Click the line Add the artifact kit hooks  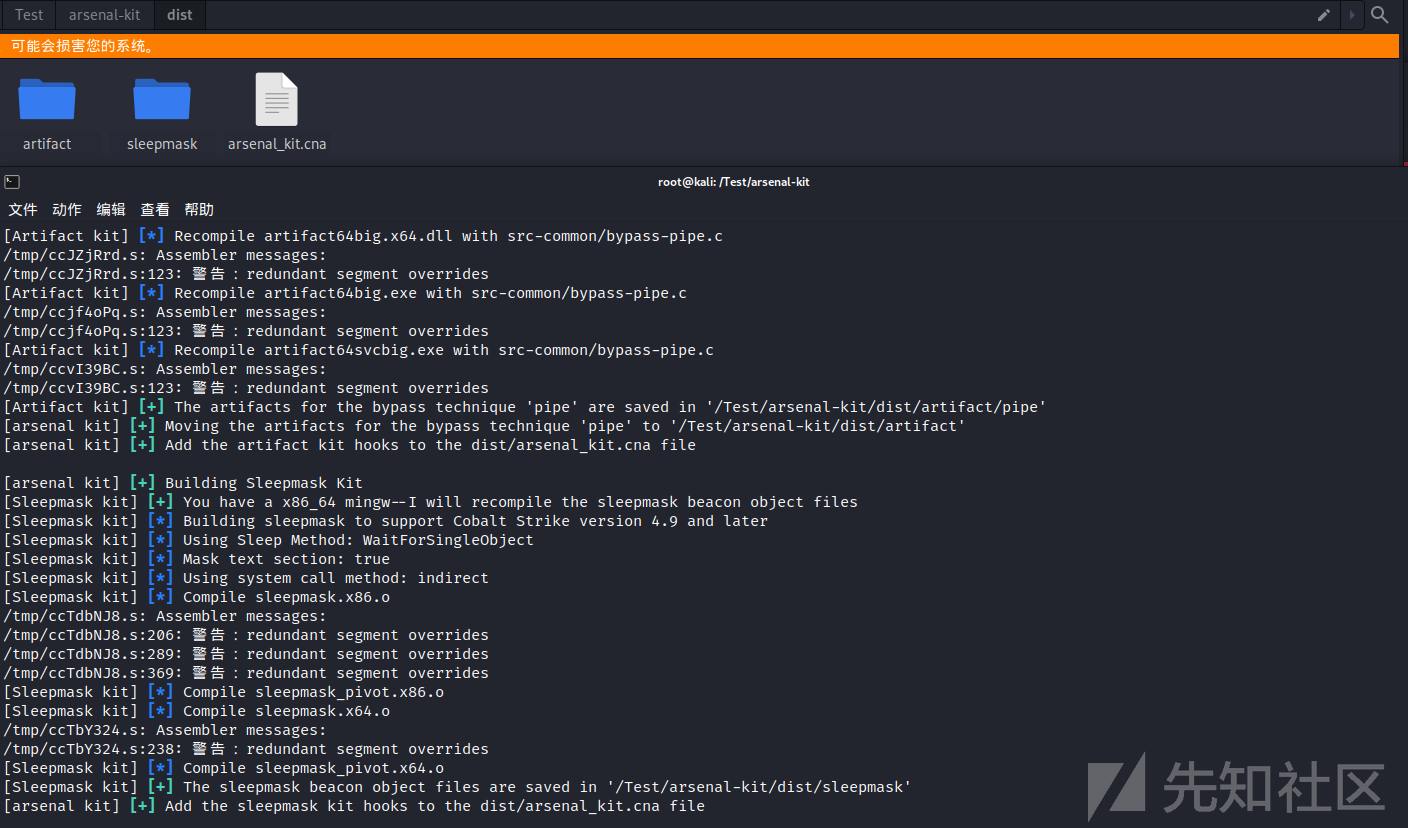click(350, 445)
